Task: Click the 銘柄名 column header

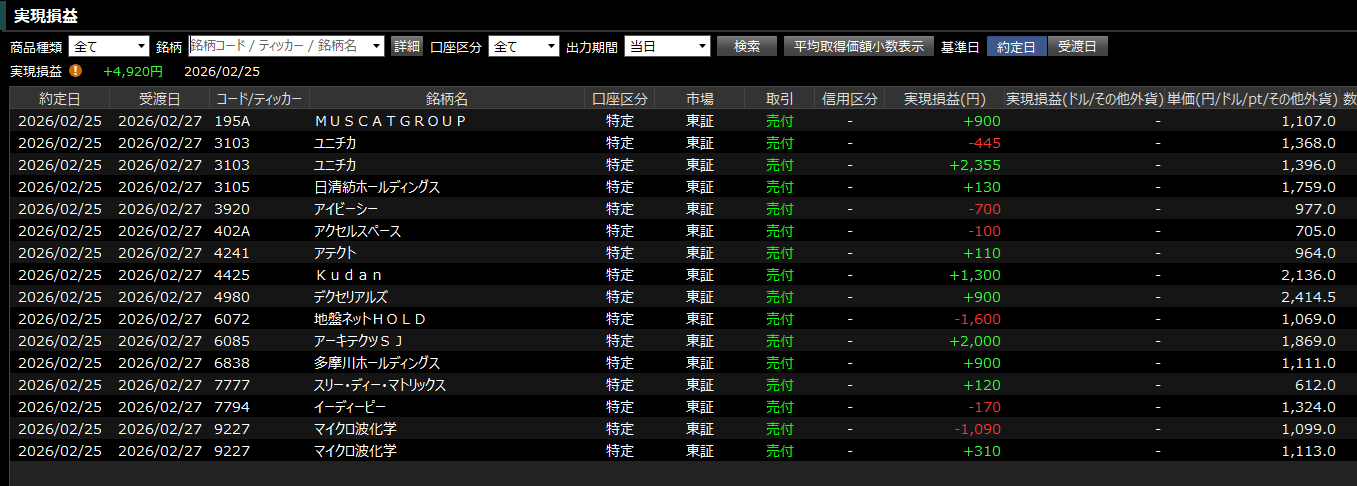Action: 446,99
